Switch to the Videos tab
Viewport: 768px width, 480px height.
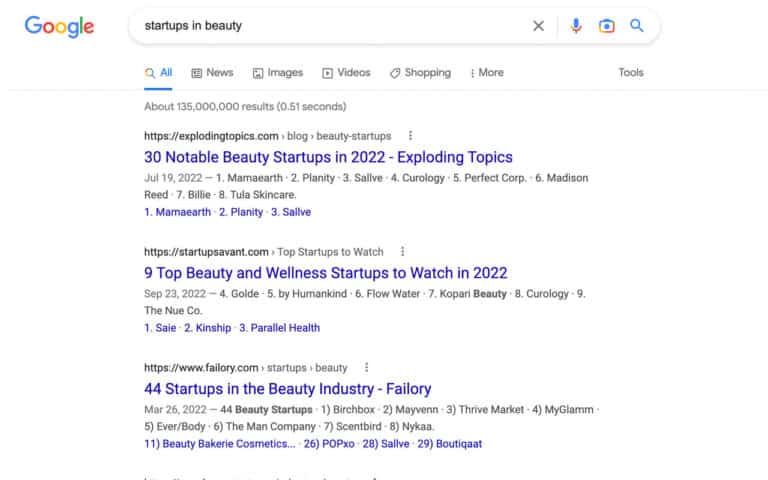tap(346, 73)
